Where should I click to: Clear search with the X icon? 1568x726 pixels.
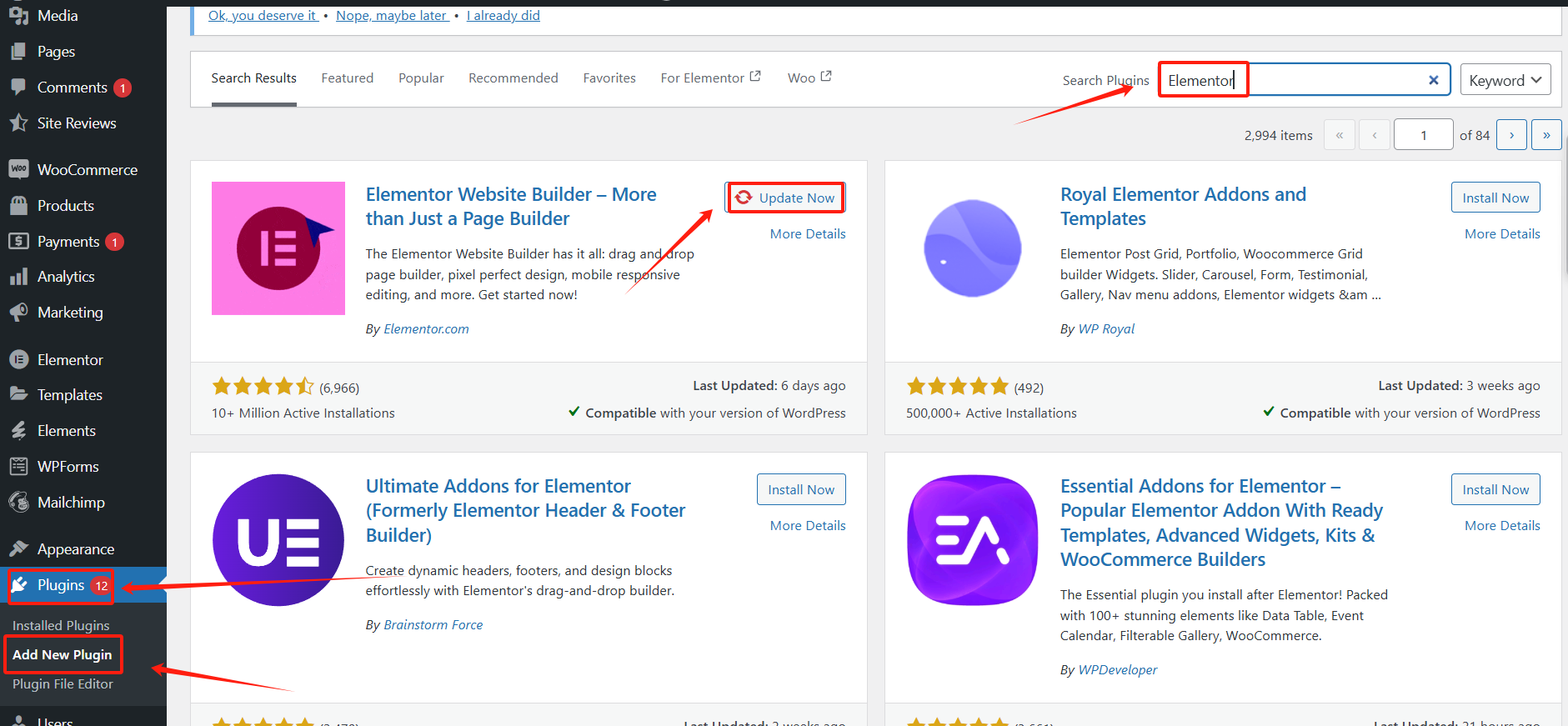click(1434, 80)
